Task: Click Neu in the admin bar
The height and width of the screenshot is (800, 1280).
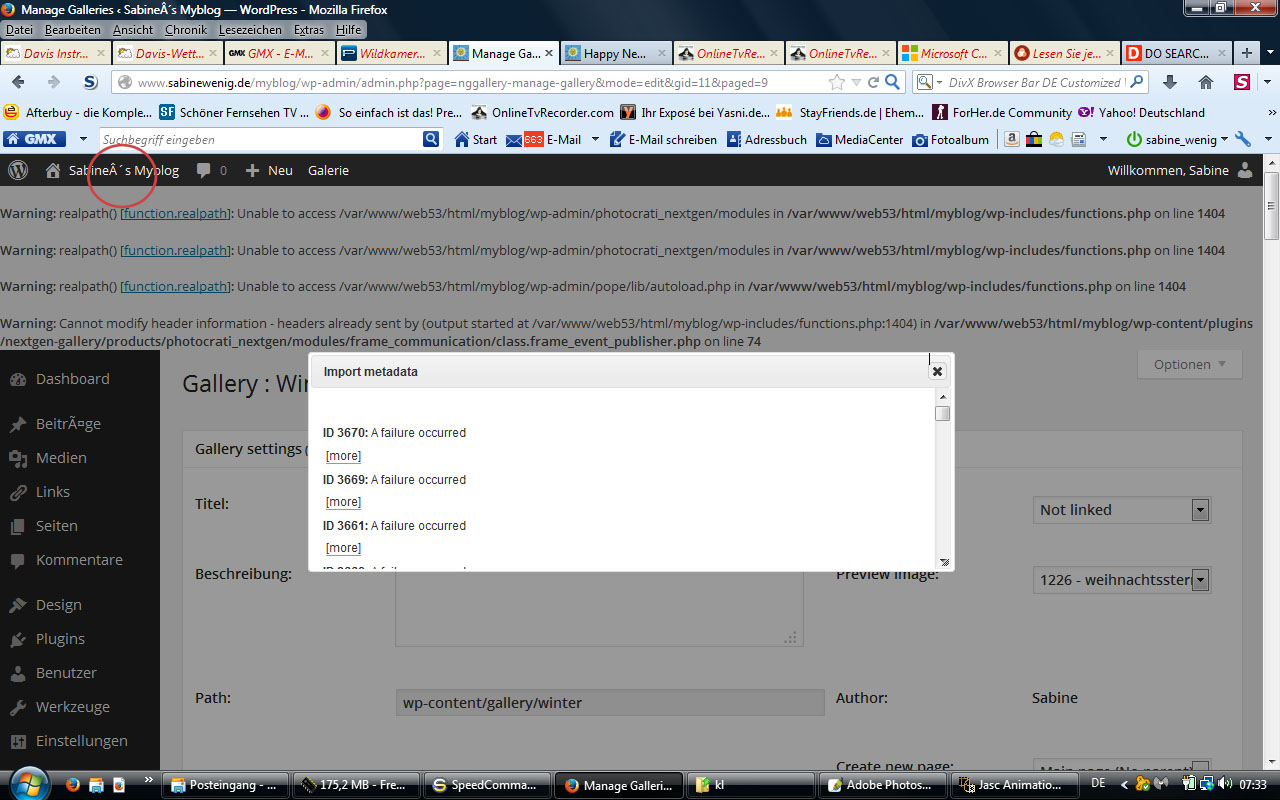Action: [269, 170]
